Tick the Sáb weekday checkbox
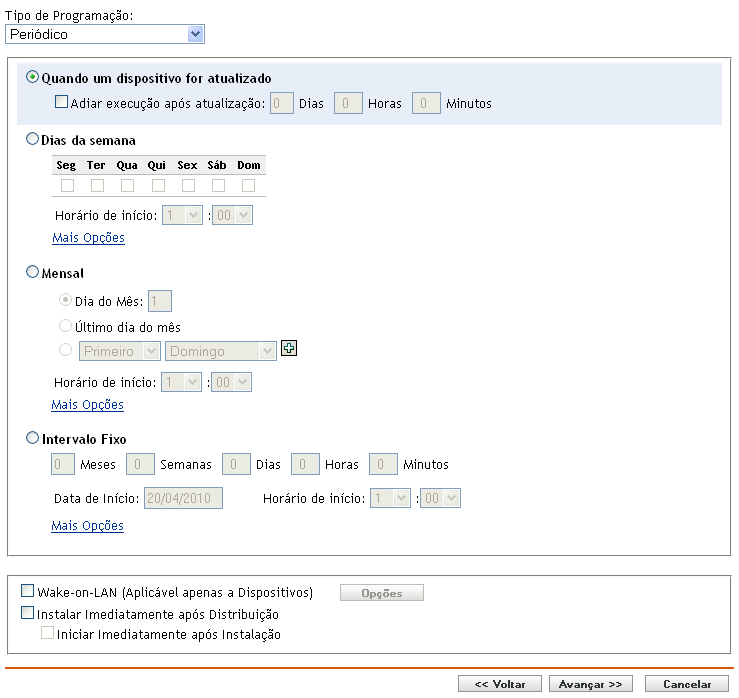This screenshot has width=739, height=698. pyautogui.click(x=218, y=185)
